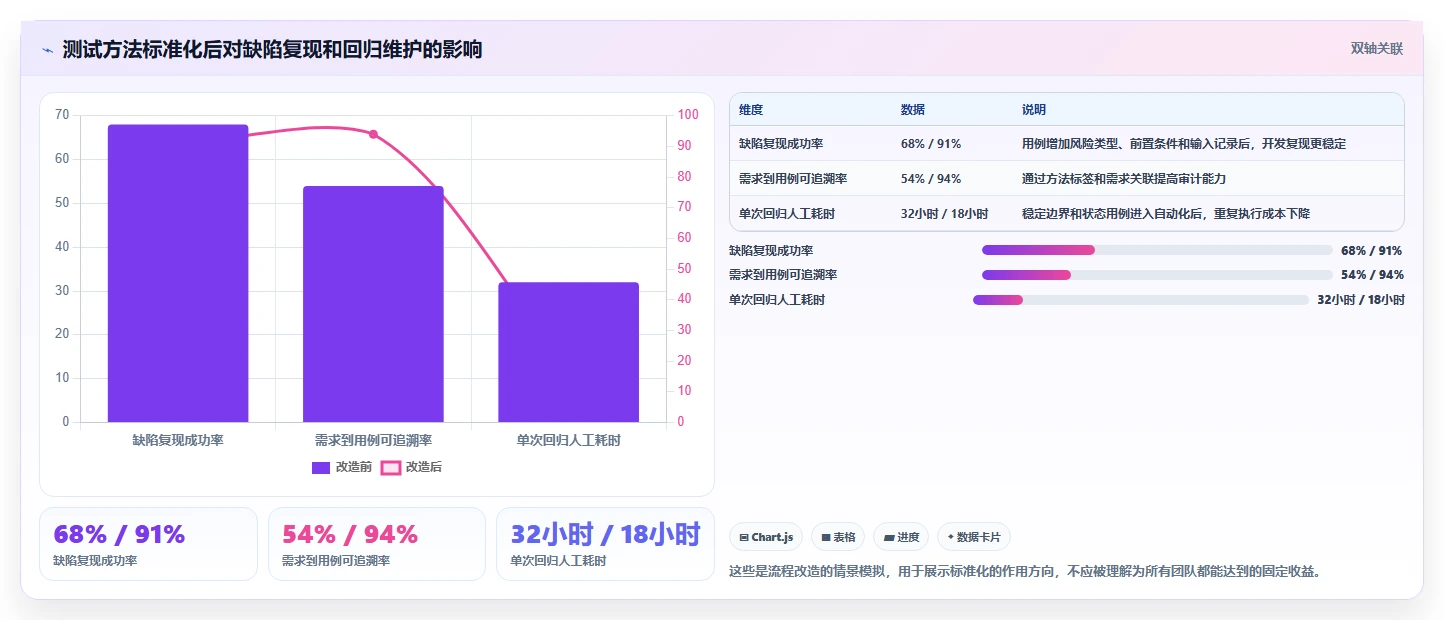The width and height of the screenshot is (1444, 620).
Task: Click the 单次回归人工耗时 cell in the table
Action: 787,213
